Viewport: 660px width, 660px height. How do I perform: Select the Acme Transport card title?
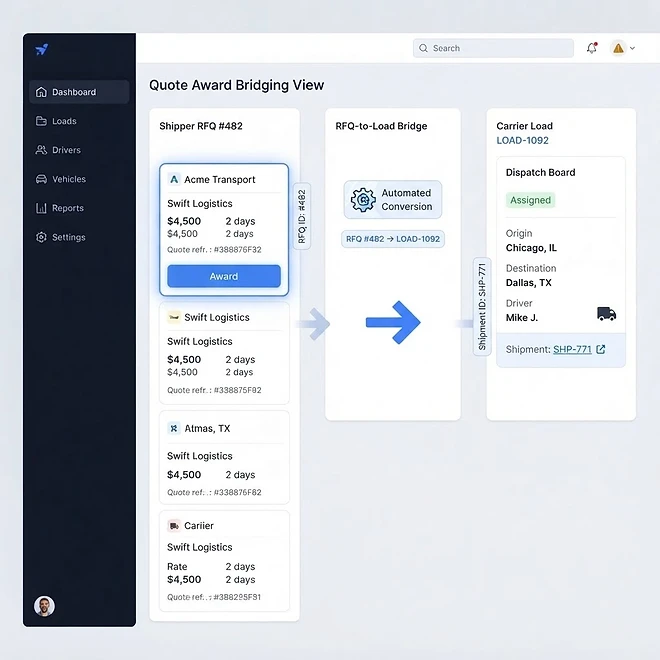(x=220, y=180)
